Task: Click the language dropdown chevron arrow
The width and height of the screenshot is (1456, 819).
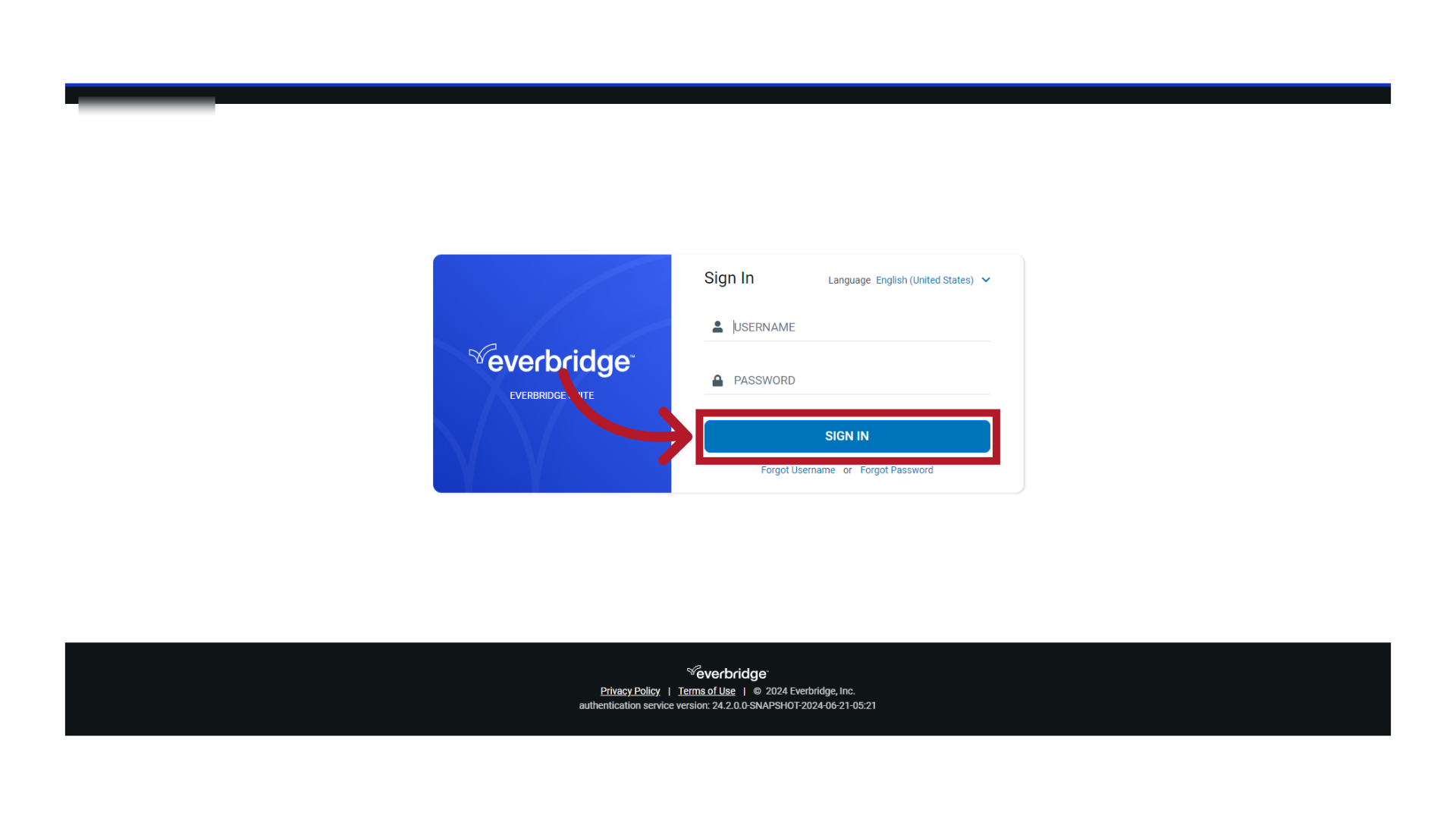Action: 986,280
